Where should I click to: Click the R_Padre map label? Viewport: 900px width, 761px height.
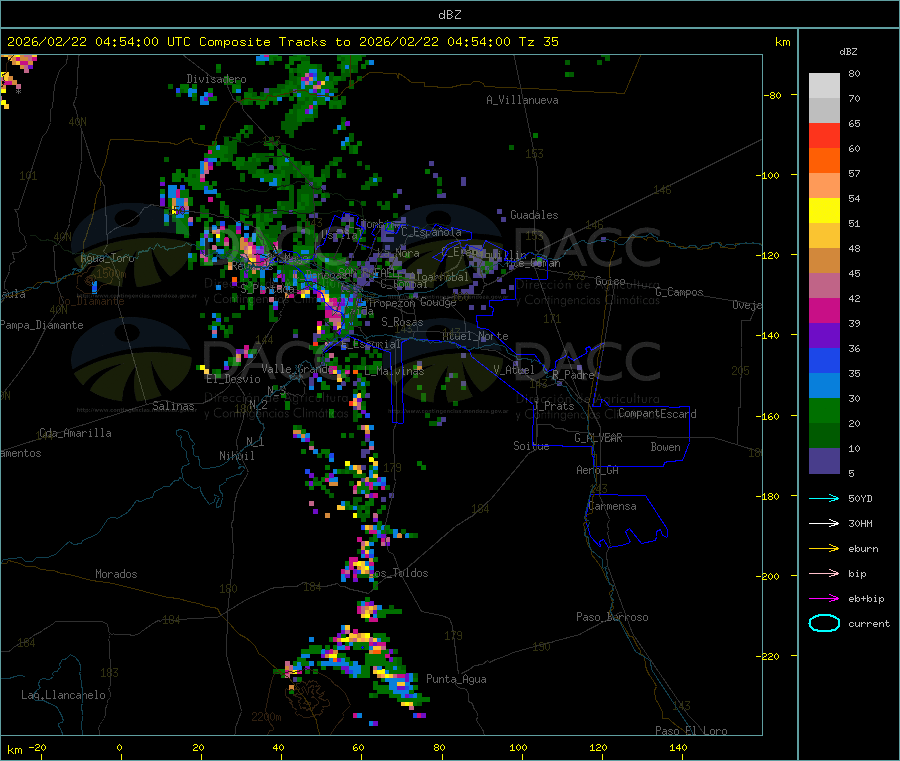click(573, 375)
